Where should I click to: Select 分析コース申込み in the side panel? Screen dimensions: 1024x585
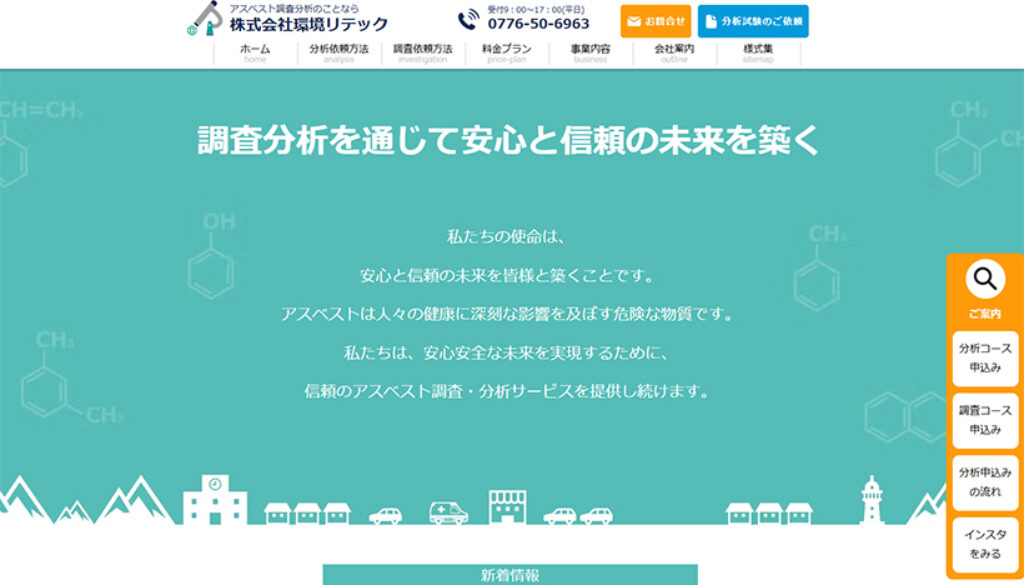(x=985, y=358)
